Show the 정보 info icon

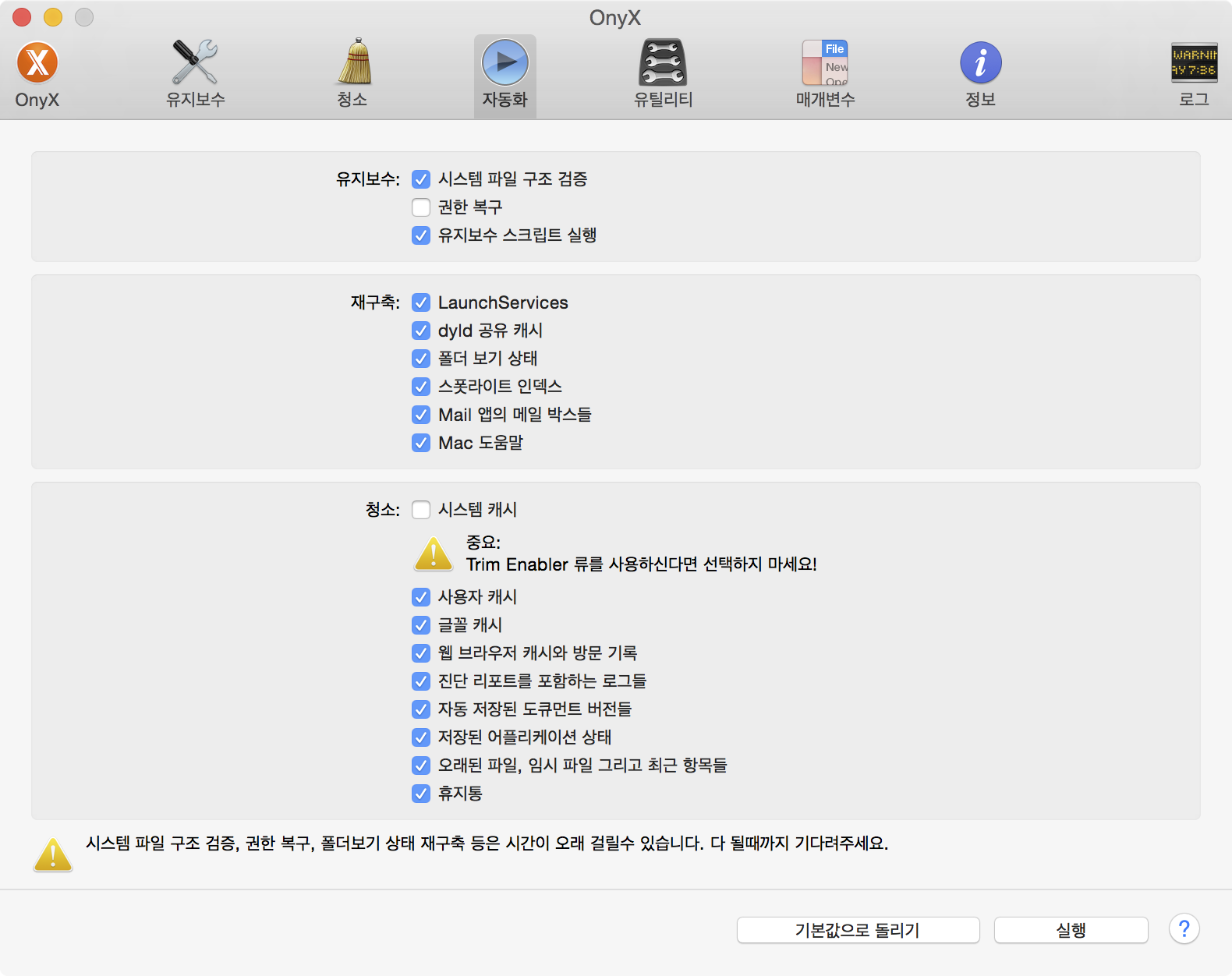(x=980, y=64)
